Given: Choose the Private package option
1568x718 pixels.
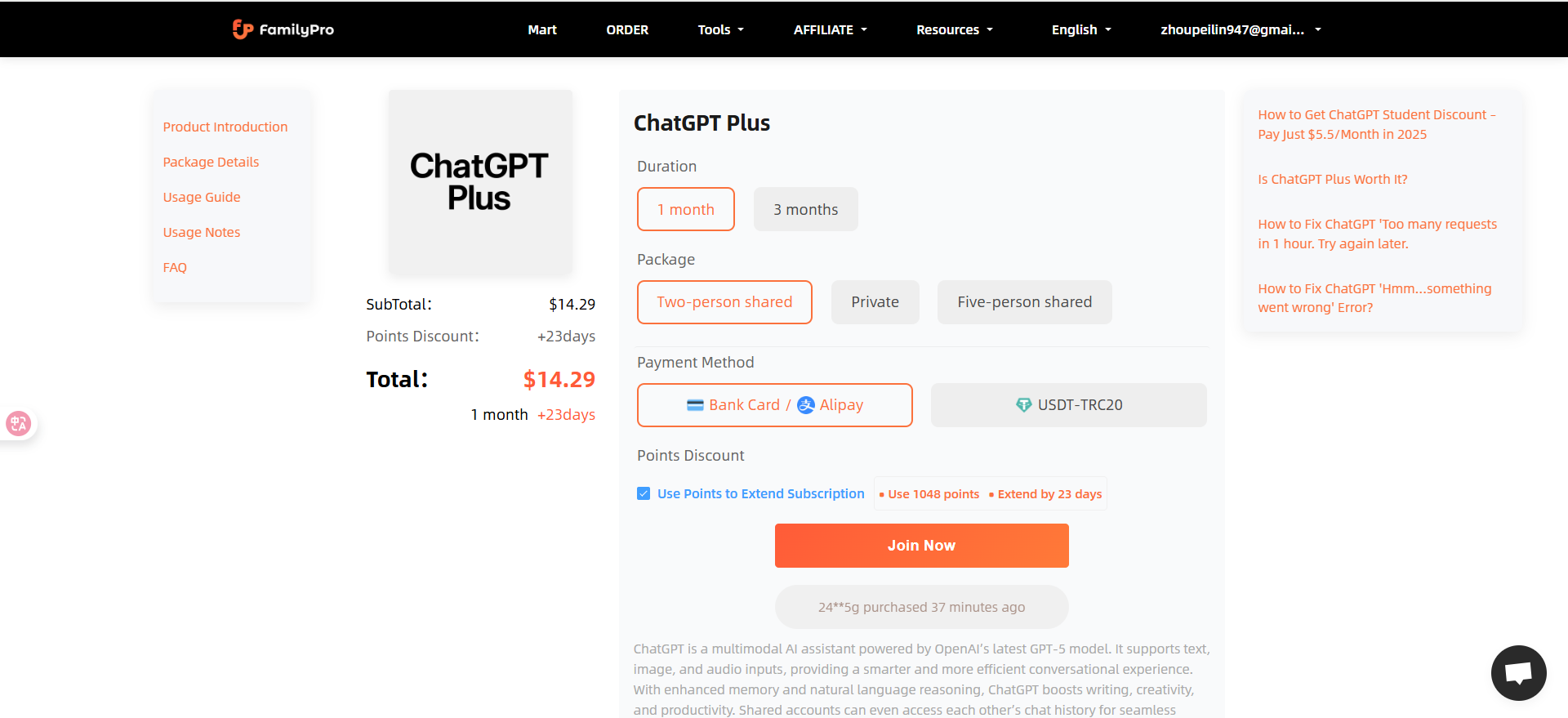Looking at the screenshot, I should [x=875, y=302].
